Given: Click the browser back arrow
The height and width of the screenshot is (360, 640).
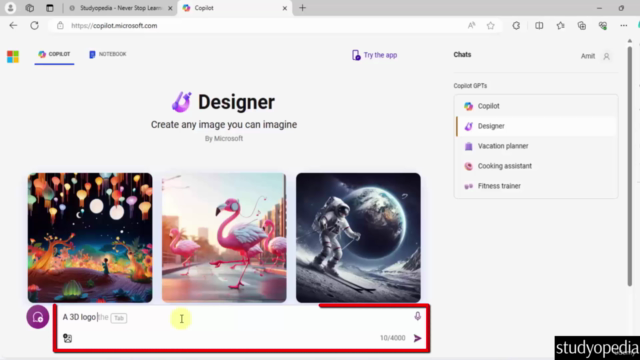Looking at the screenshot, I should [x=13, y=25].
